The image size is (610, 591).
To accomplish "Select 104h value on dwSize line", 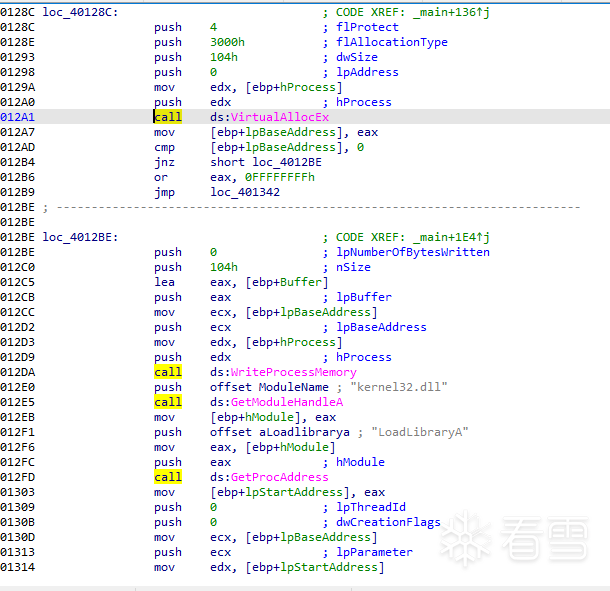I will click(224, 57).
